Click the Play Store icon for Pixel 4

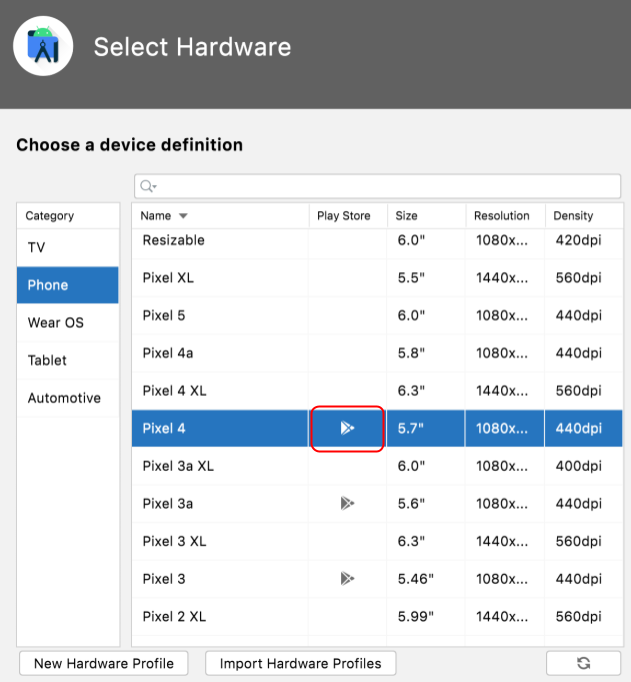coord(347,428)
